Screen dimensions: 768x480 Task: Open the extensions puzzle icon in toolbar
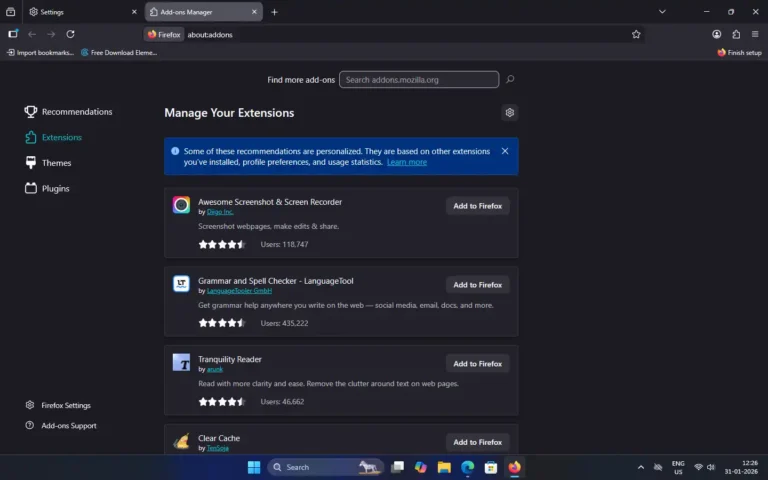click(x=736, y=34)
